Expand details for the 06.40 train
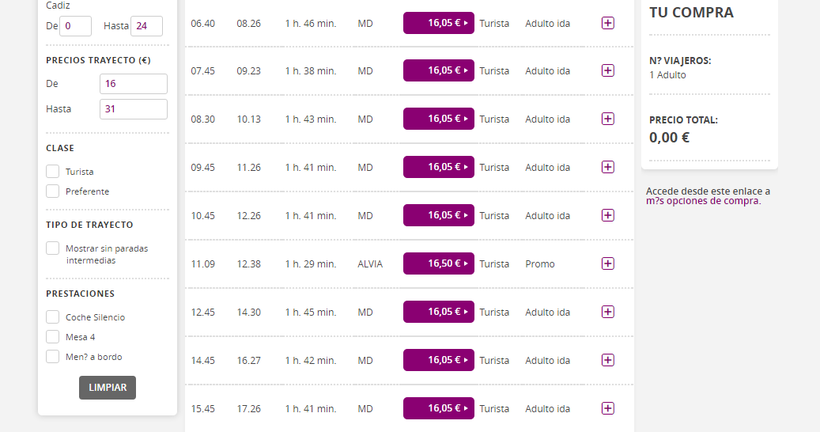 (607, 22)
